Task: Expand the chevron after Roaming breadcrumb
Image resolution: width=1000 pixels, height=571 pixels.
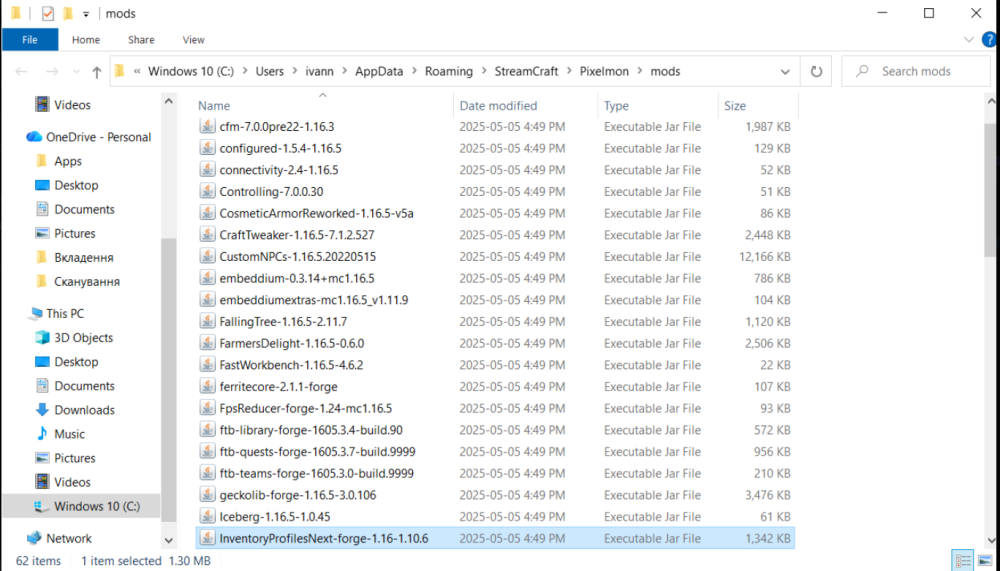Action: coord(483,71)
